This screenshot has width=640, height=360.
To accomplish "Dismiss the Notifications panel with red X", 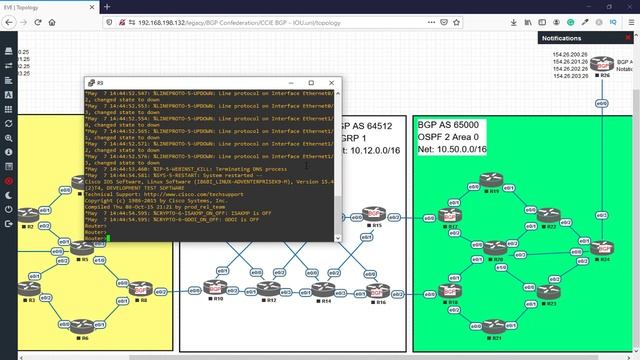I will (628, 38).
